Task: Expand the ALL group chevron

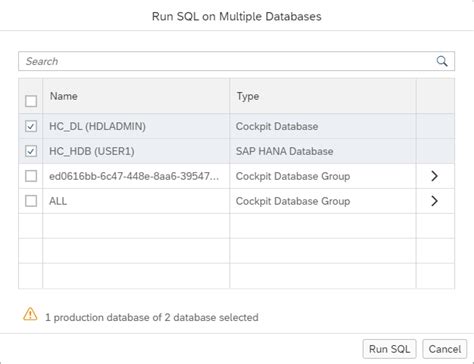Action: (434, 201)
